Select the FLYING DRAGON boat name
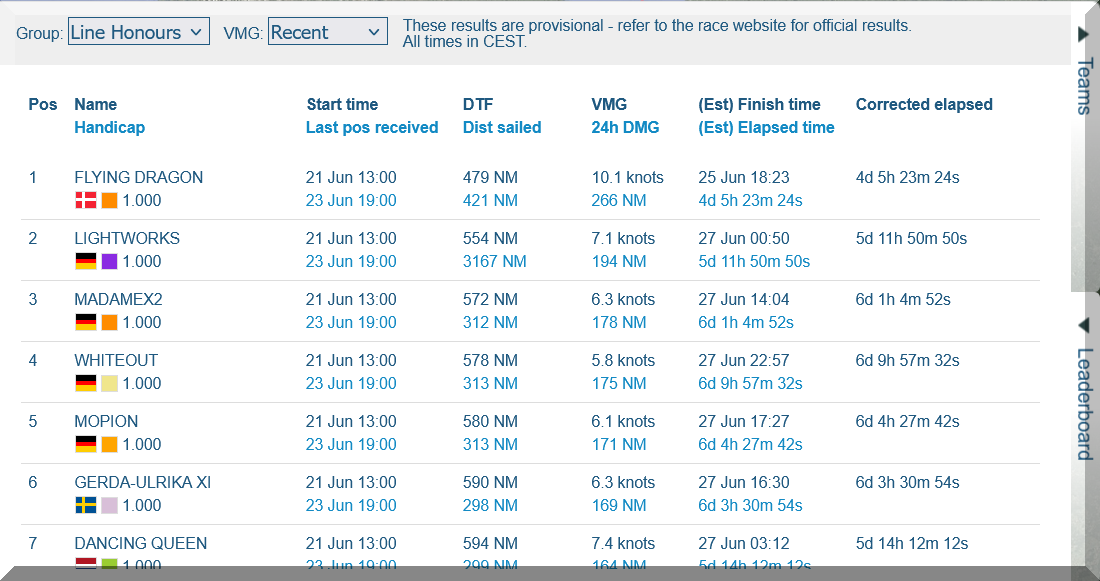The width and height of the screenshot is (1100, 581). click(138, 178)
